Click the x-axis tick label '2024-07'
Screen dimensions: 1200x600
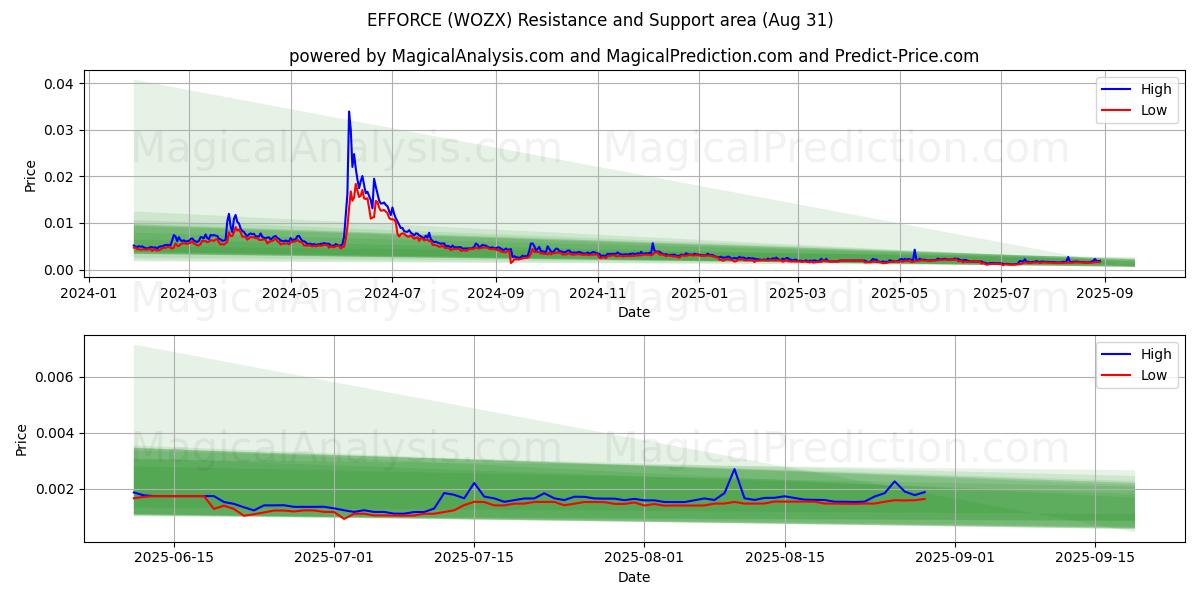coord(392,293)
